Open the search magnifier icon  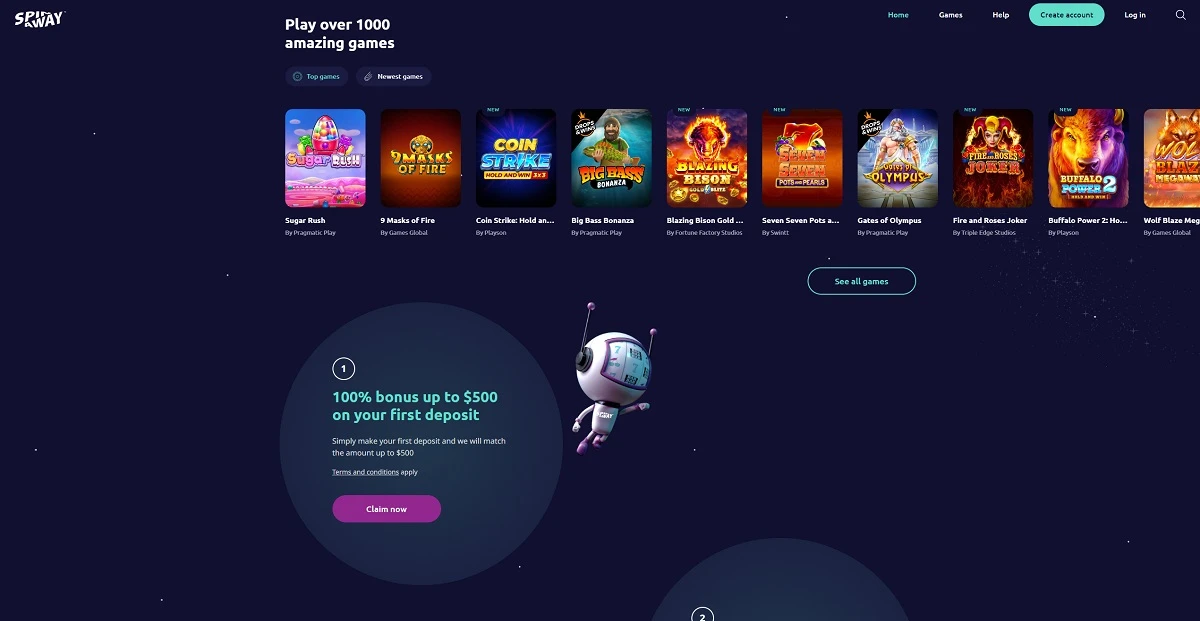1180,15
